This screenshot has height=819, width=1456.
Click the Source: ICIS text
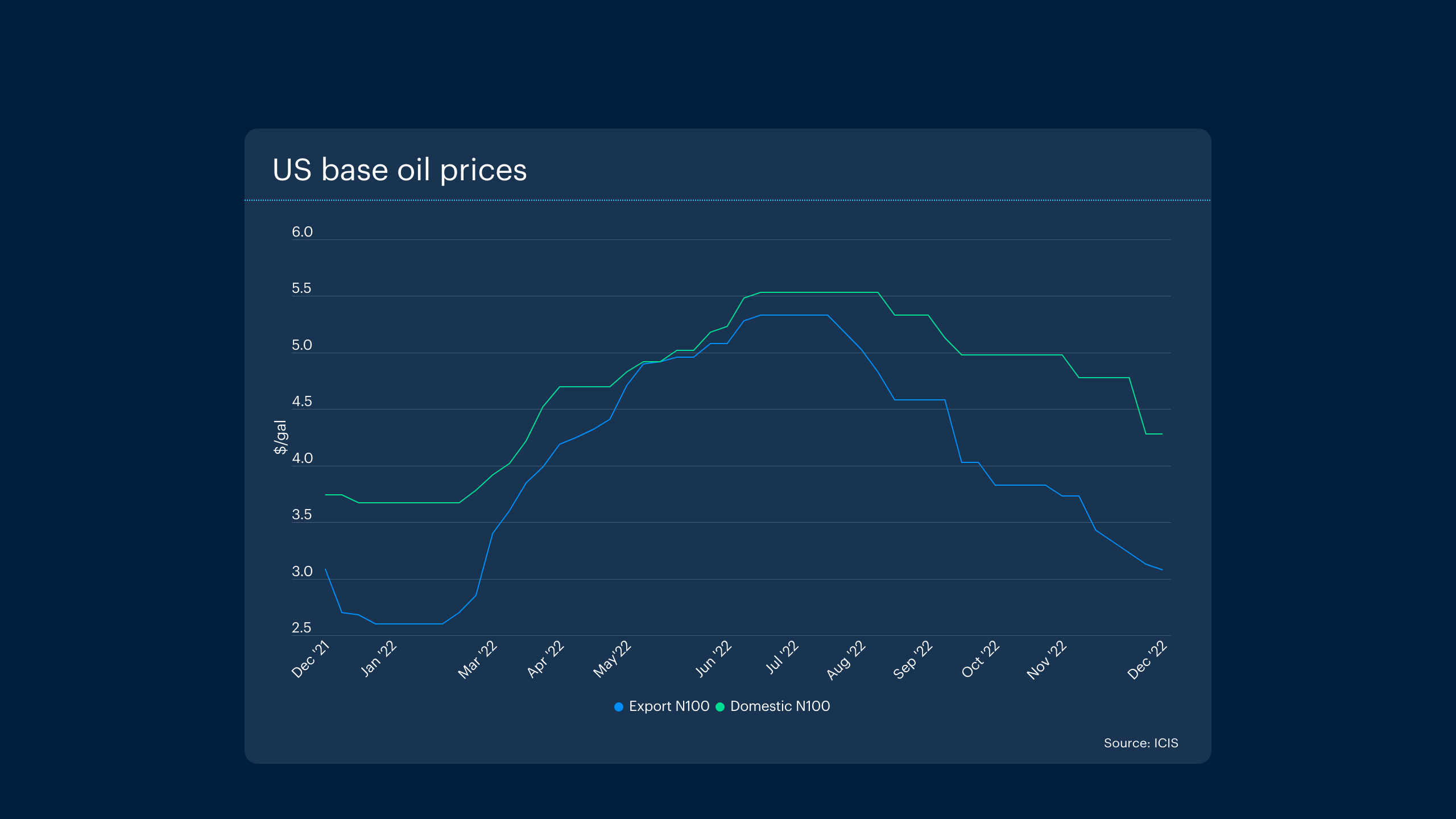pos(1140,743)
